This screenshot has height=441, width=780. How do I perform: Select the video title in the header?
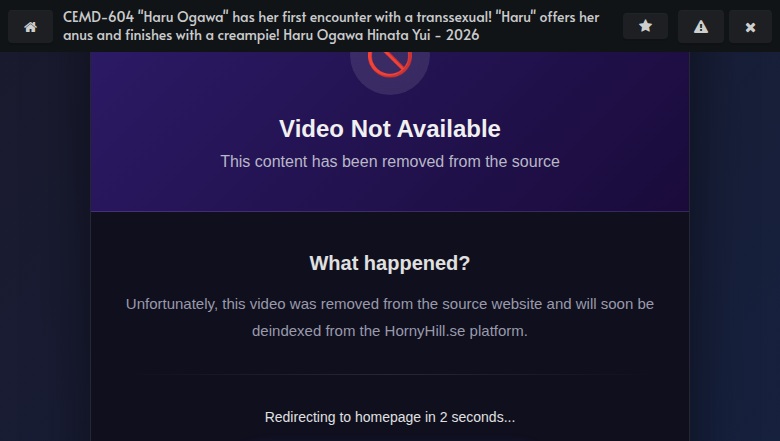click(331, 26)
